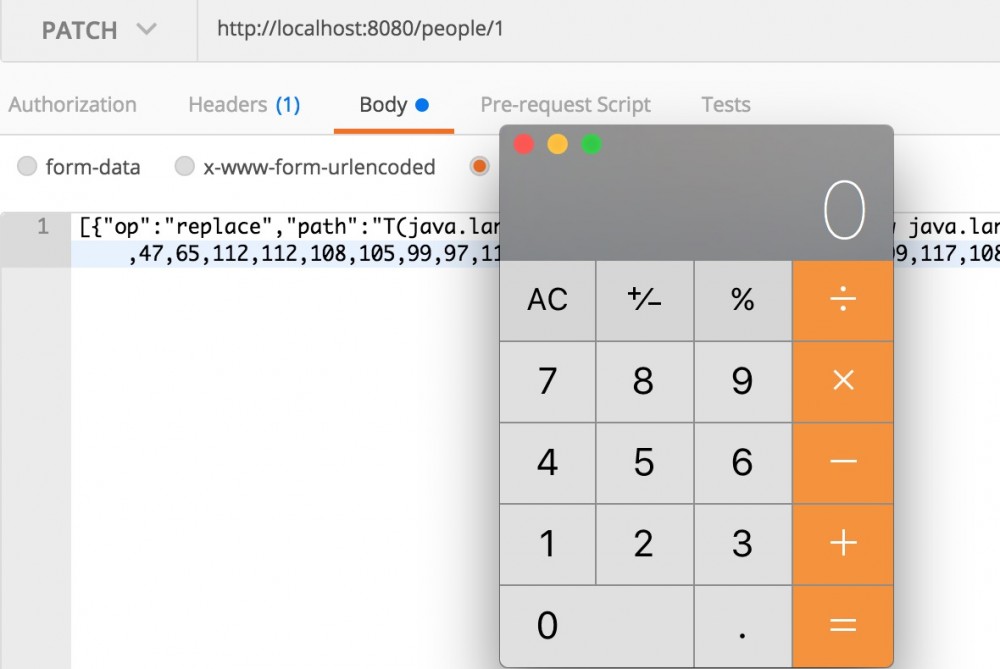Open the Pre-request Script tab
Screen dimensions: 1000x669
coord(565,105)
